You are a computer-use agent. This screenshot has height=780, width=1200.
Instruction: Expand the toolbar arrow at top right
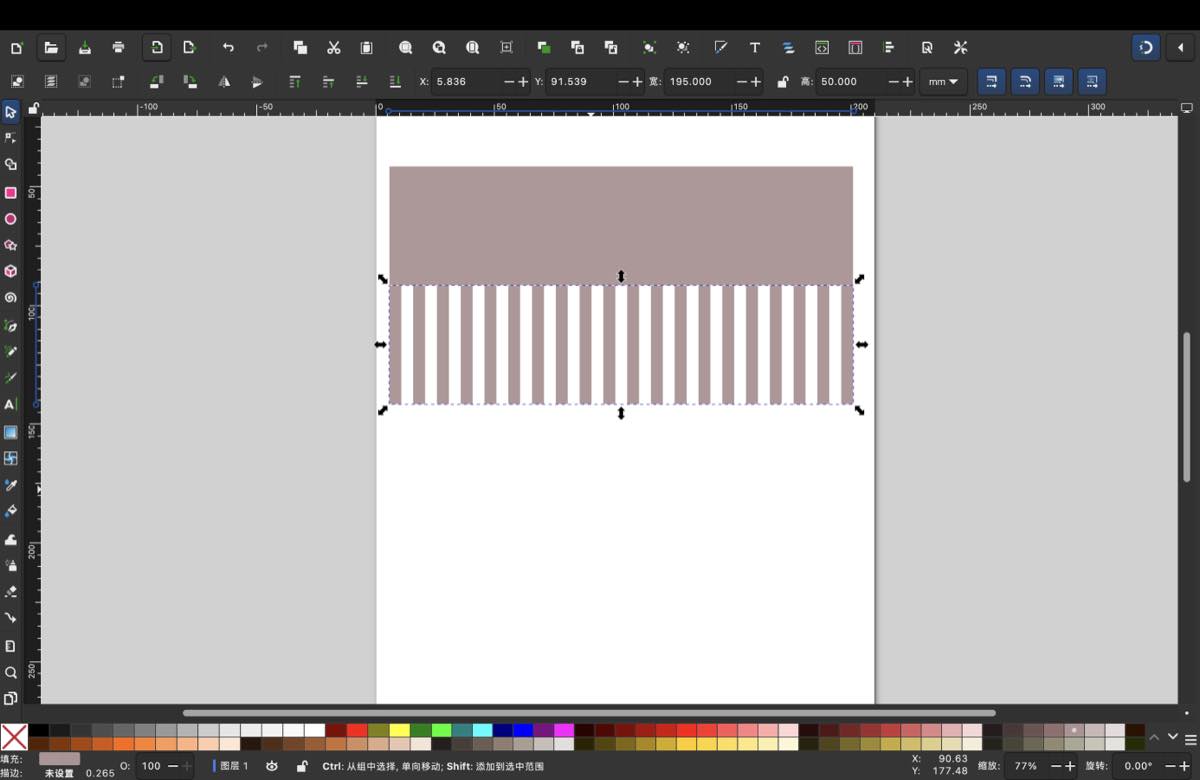click(x=1180, y=47)
